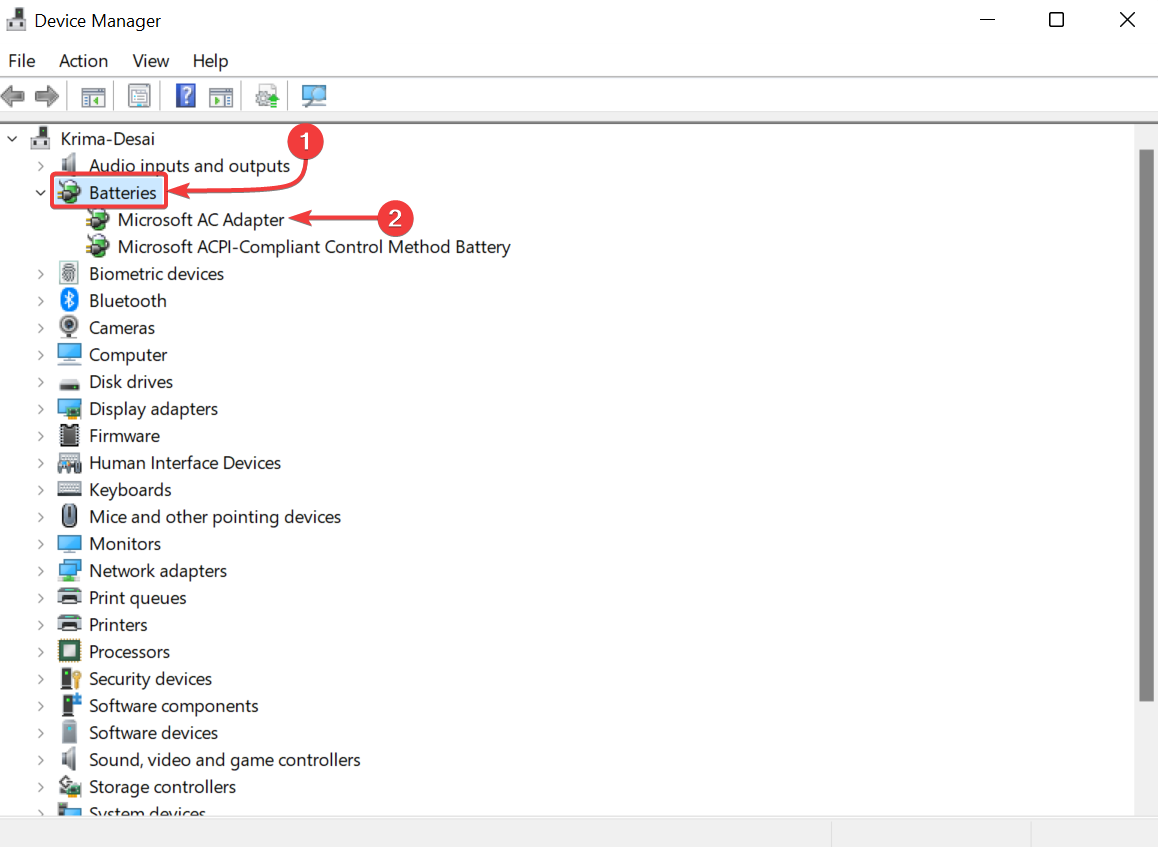1158x847 pixels.
Task: Click the Properties toolbar icon
Action: click(x=139, y=96)
